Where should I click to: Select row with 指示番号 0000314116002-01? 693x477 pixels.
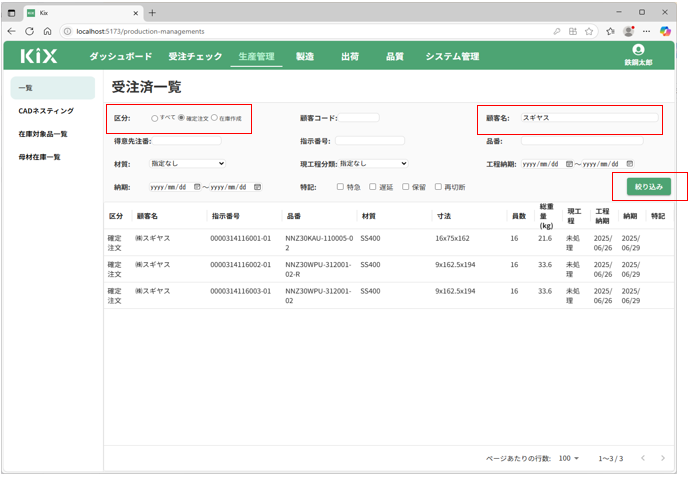(x=389, y=269)
